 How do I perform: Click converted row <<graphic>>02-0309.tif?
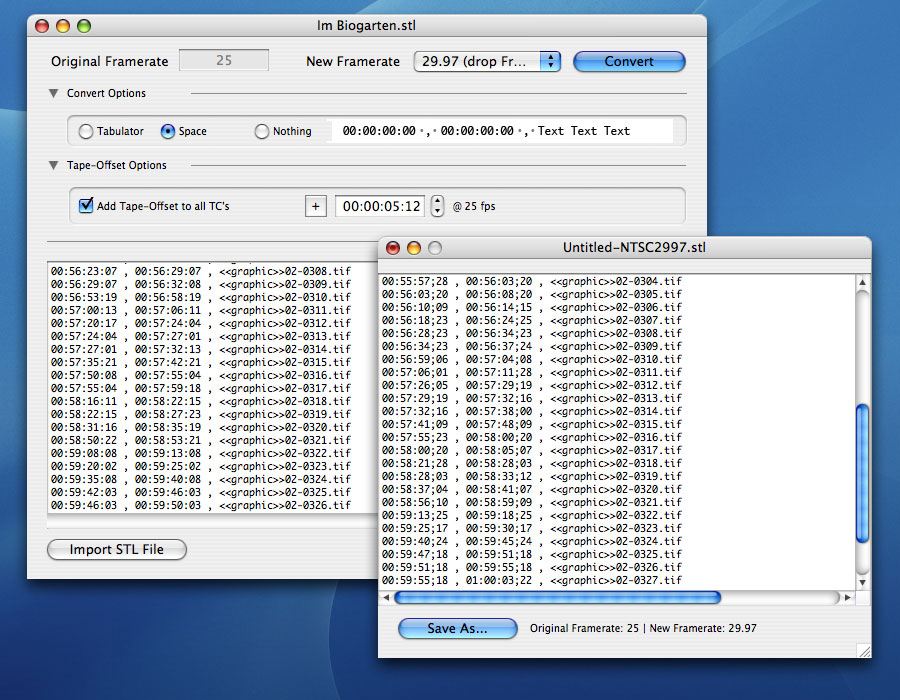coord(532,346)
